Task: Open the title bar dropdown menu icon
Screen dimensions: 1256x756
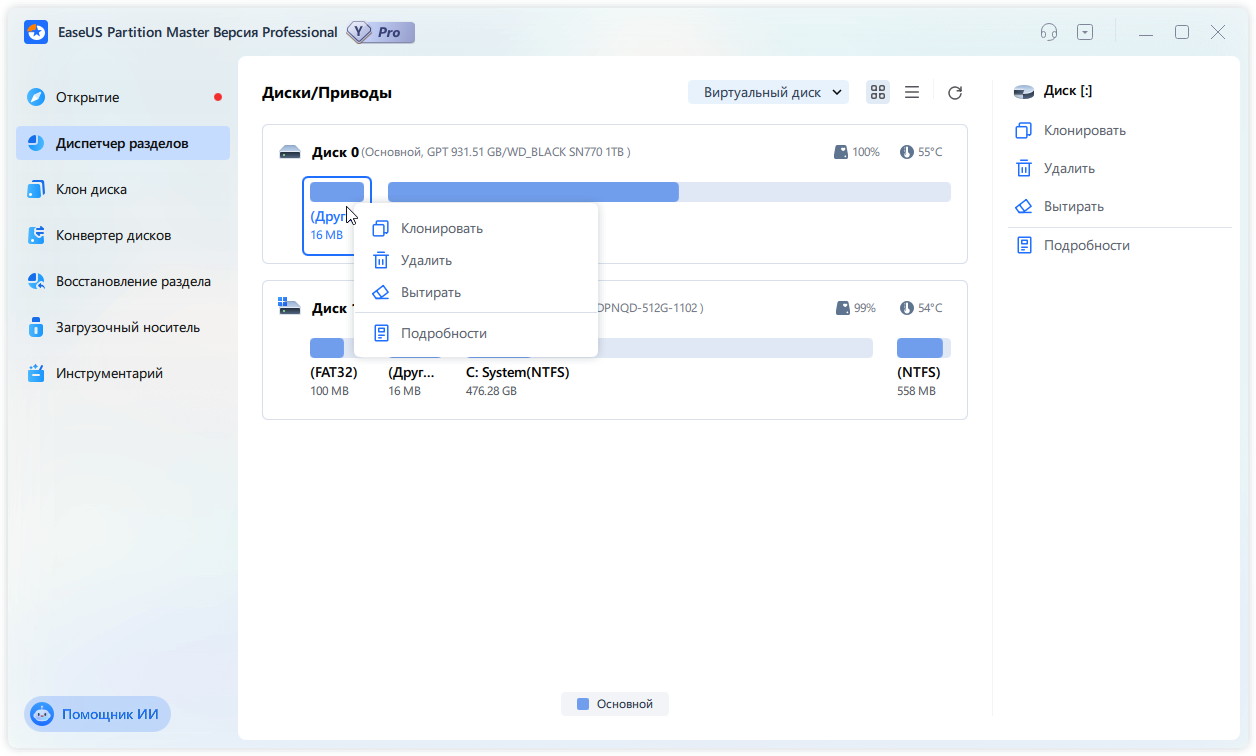Action: 1085,32
